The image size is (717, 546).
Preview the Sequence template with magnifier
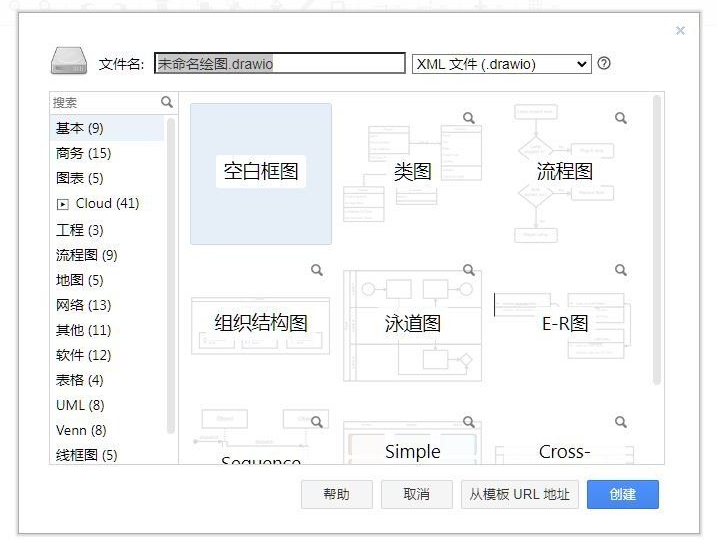tap(317, 422)
